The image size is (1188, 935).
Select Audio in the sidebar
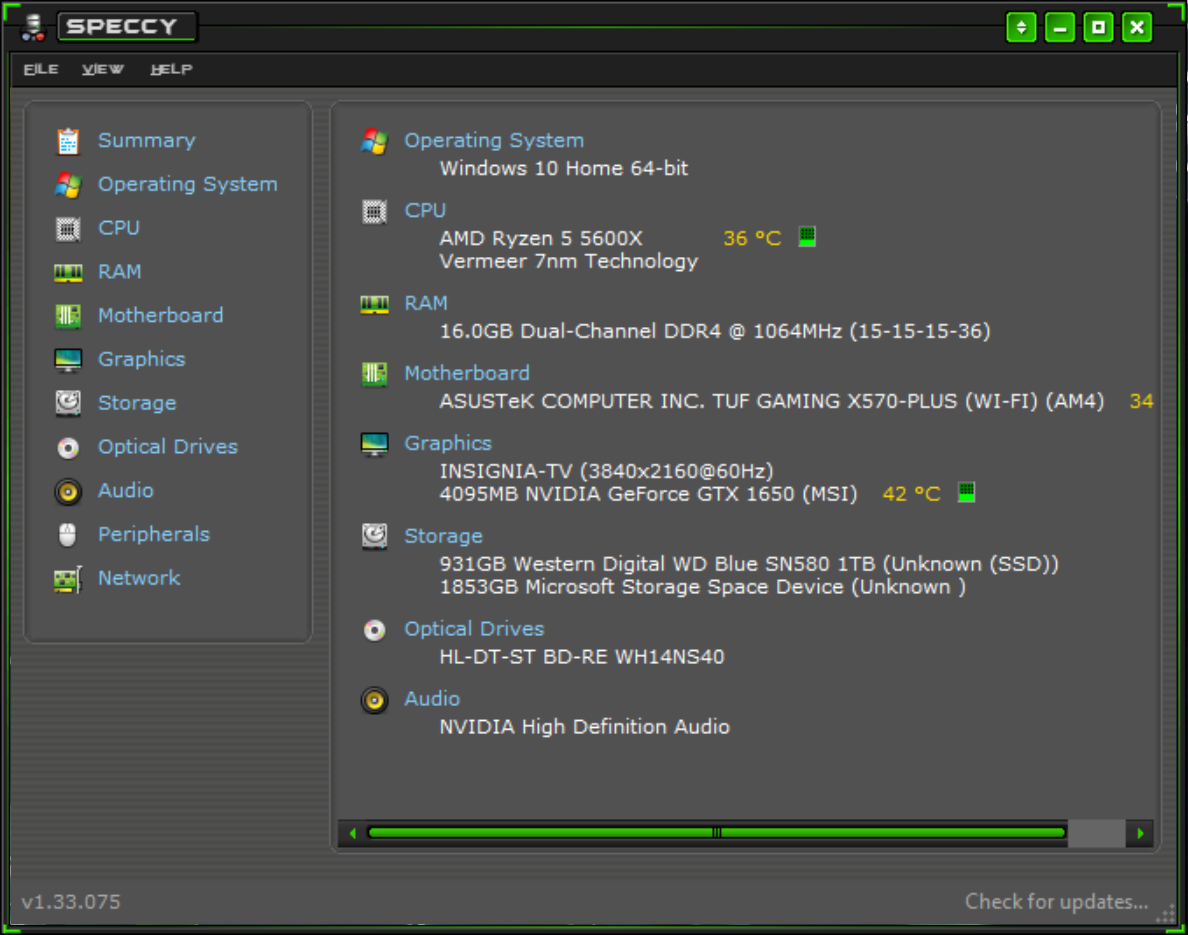(x=126, y=491)
